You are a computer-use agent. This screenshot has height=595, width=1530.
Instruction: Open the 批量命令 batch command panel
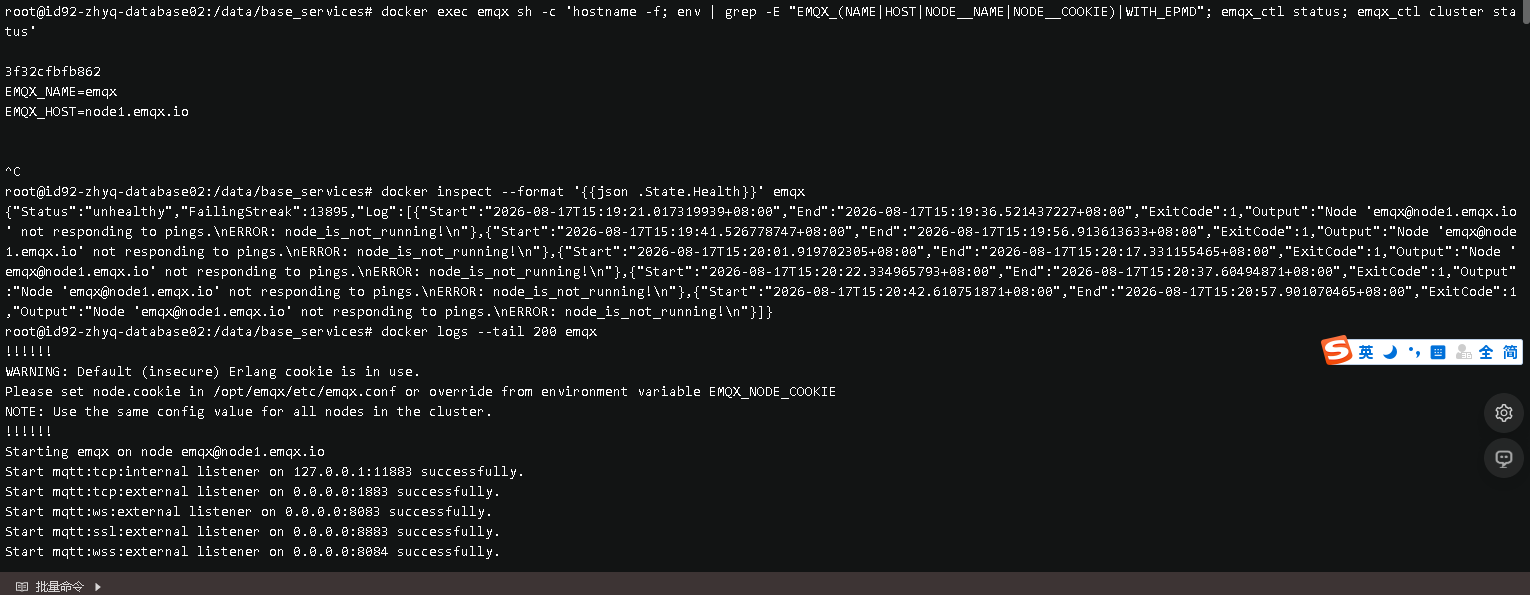click(x=59, y=587)
